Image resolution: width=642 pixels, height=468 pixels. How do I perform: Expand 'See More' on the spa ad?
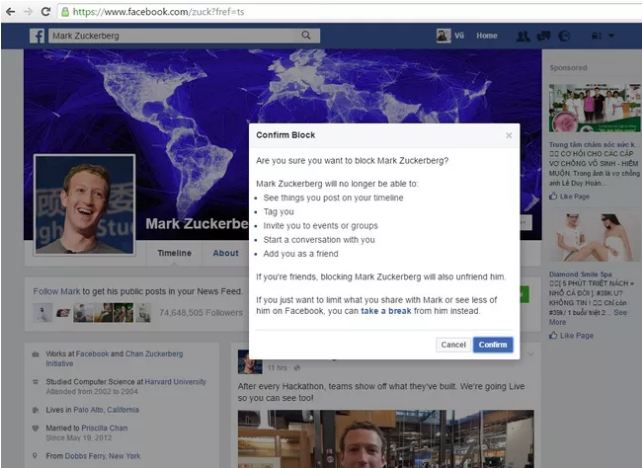tap(588, 317)
